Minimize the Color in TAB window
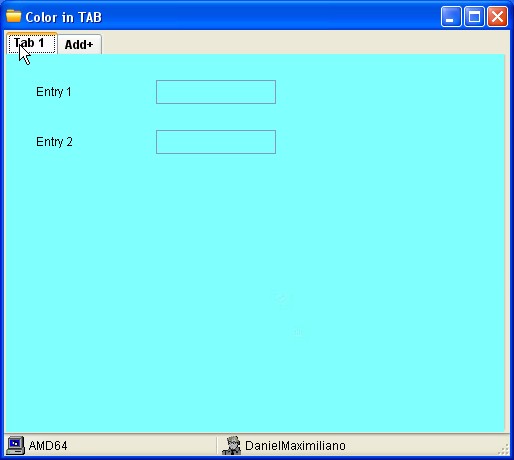Viewport: 514px width, 460px height. [451, 16]
